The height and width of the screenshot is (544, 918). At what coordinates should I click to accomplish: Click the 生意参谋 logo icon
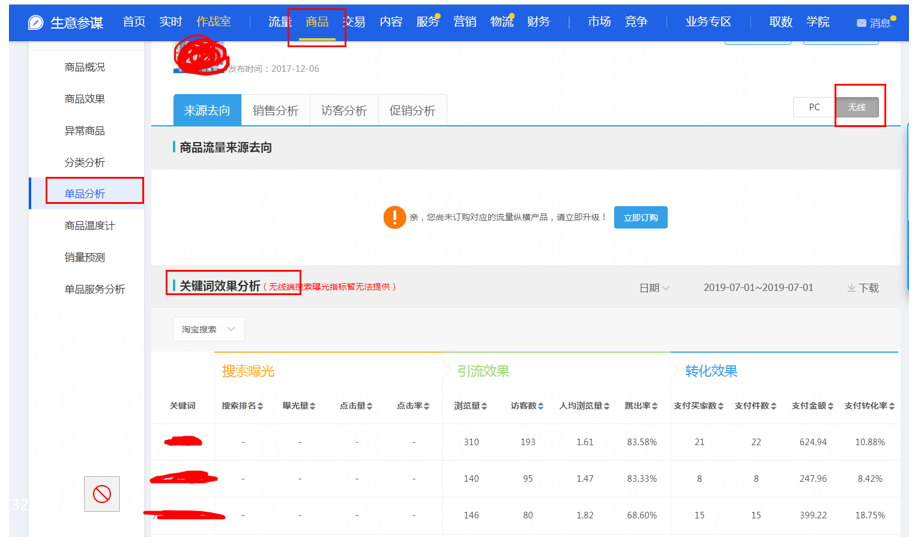[36, 22]
